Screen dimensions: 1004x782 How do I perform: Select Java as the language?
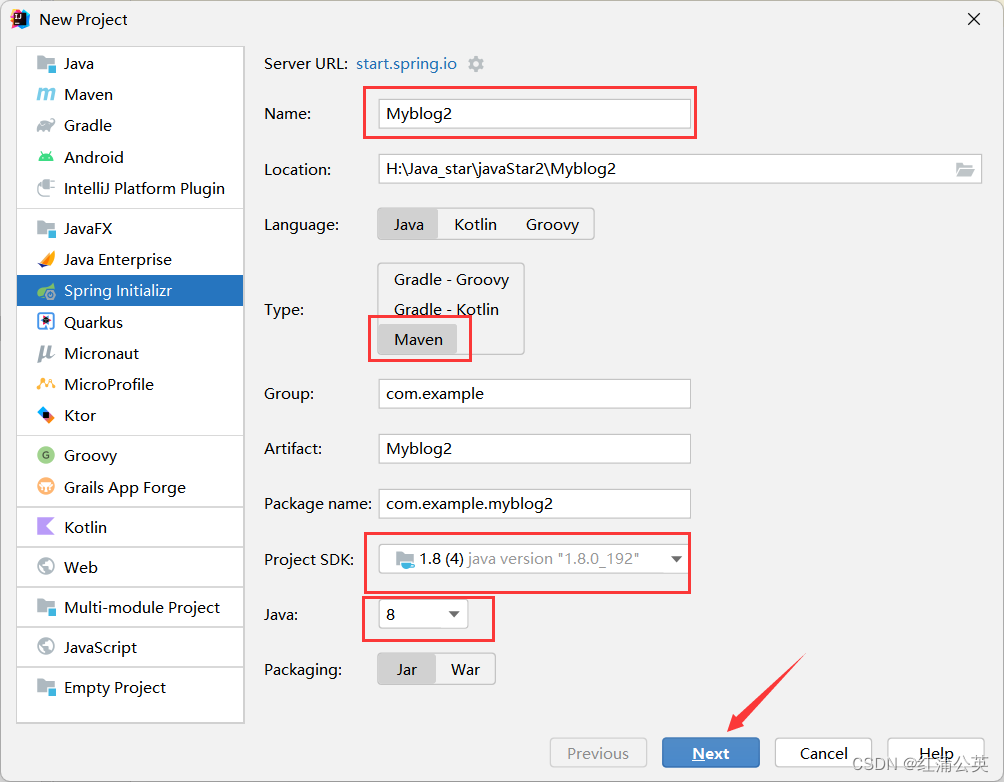tap(409, 224)
